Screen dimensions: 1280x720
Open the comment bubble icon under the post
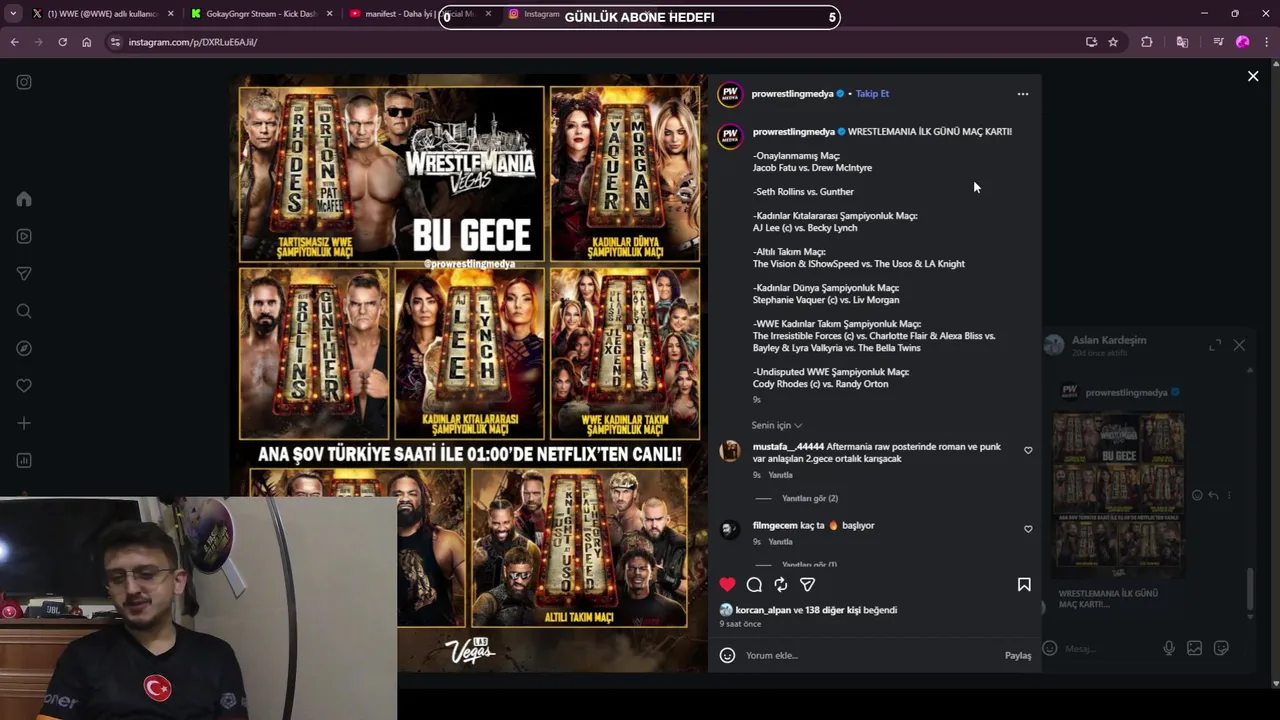[x=754, y=584]
